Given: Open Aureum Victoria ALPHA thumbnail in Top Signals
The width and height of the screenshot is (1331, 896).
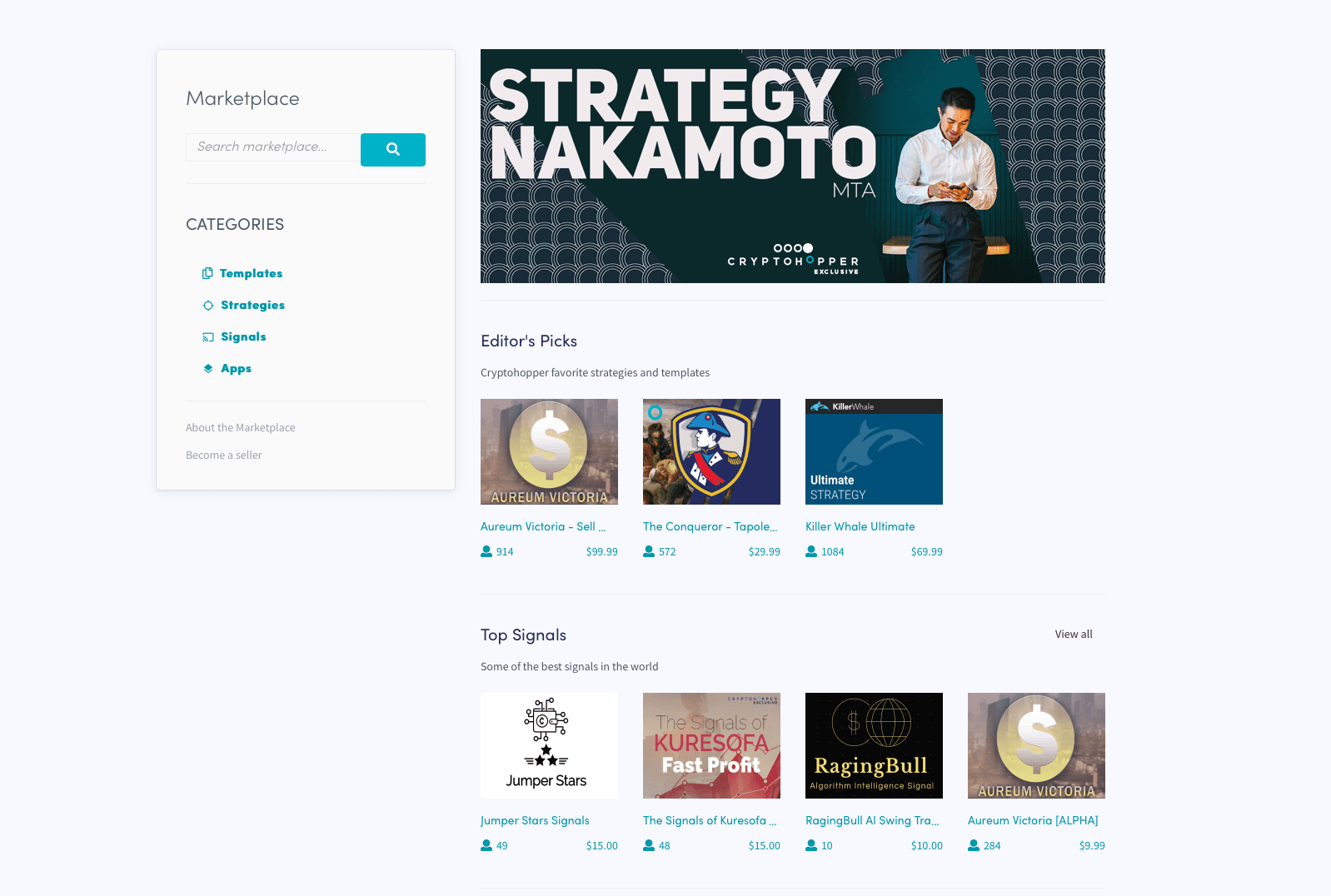Looking at the screenshot, I should [1036, 745].
